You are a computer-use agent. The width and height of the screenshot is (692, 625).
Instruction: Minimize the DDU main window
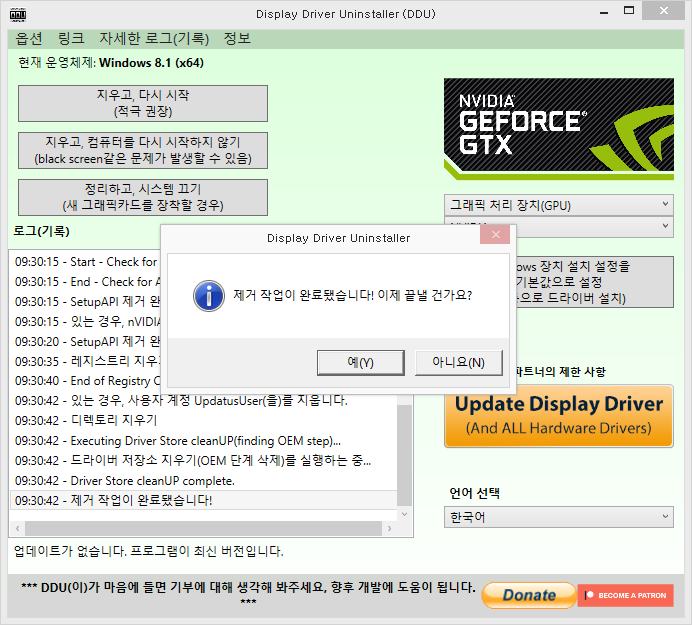(x=604, y=12)
